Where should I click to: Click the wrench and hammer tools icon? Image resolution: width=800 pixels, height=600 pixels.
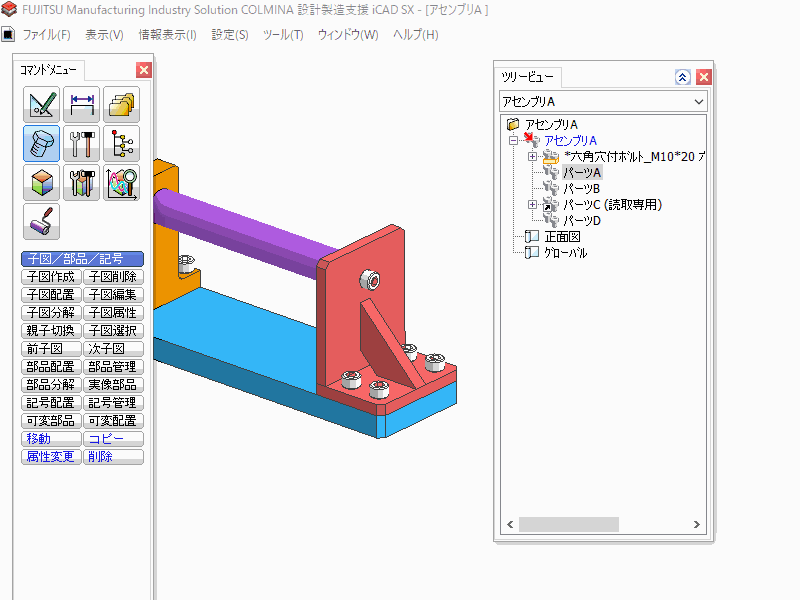82,144
